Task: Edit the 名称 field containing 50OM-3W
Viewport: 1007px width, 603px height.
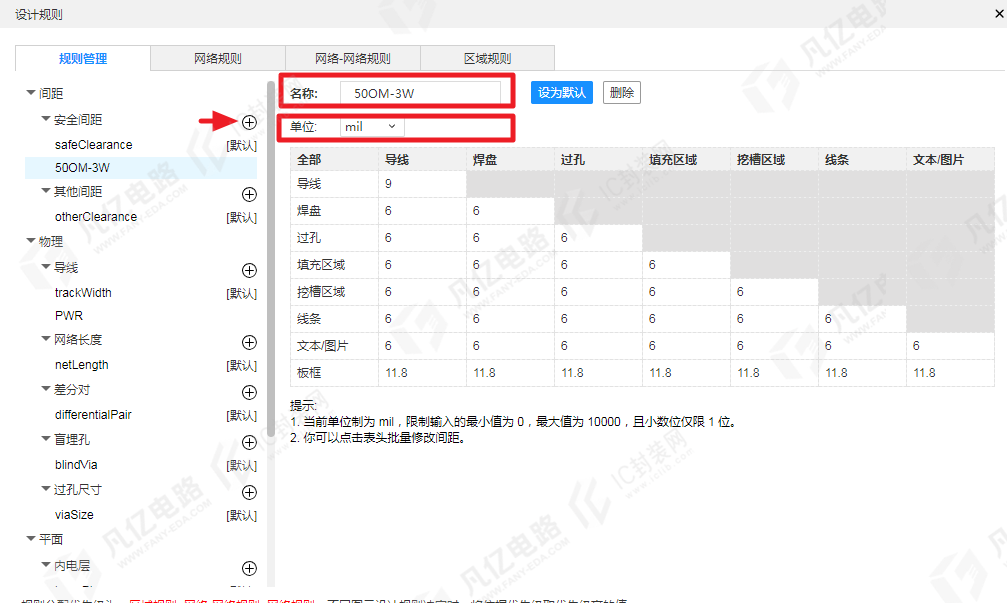Action: point(421,93)
